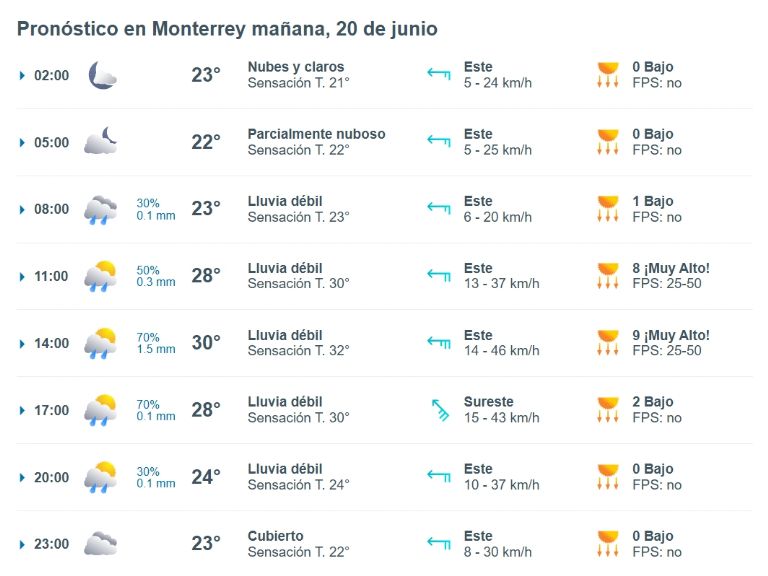This screenshot has height=576, width=768.
Task: Click the rain cloud icon at 08:00
Action: [100, 210]
